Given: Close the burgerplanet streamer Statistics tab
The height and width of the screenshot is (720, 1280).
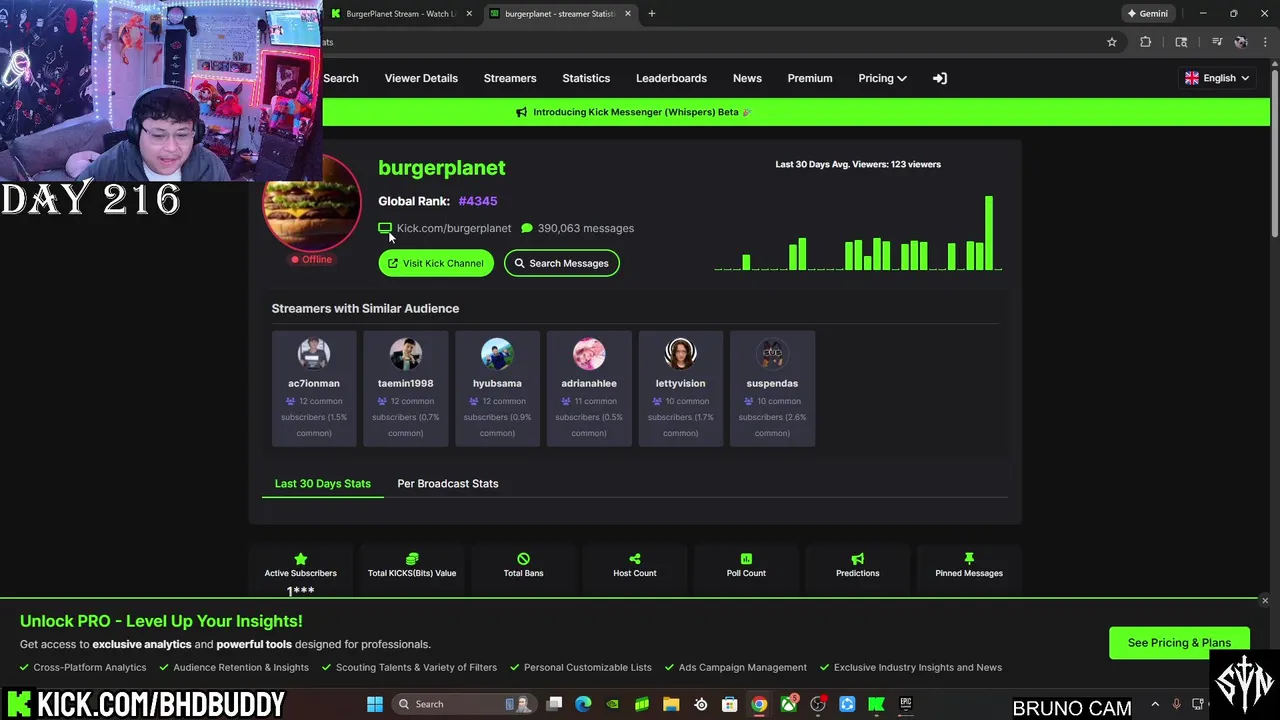Looking at the screenshot, I should tap(628, 14).
